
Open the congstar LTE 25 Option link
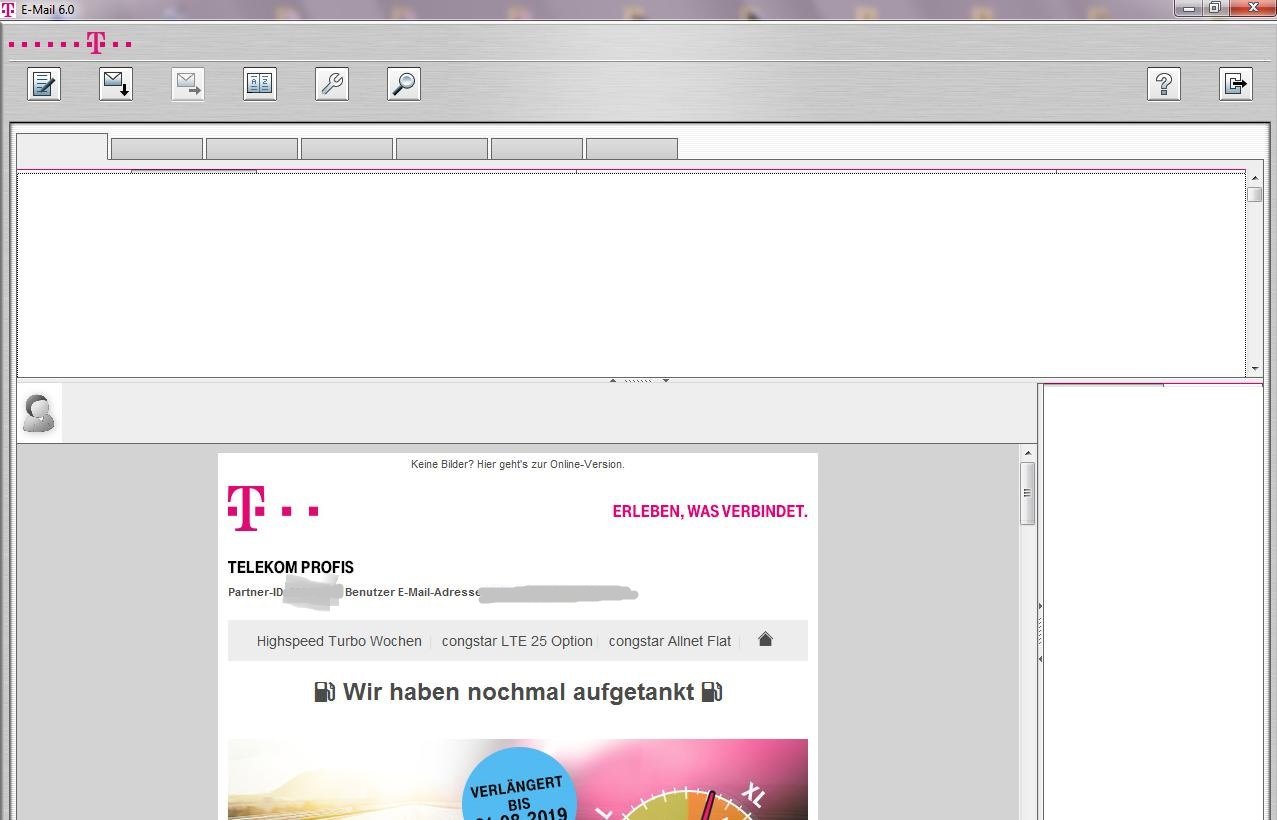point(517,641)
